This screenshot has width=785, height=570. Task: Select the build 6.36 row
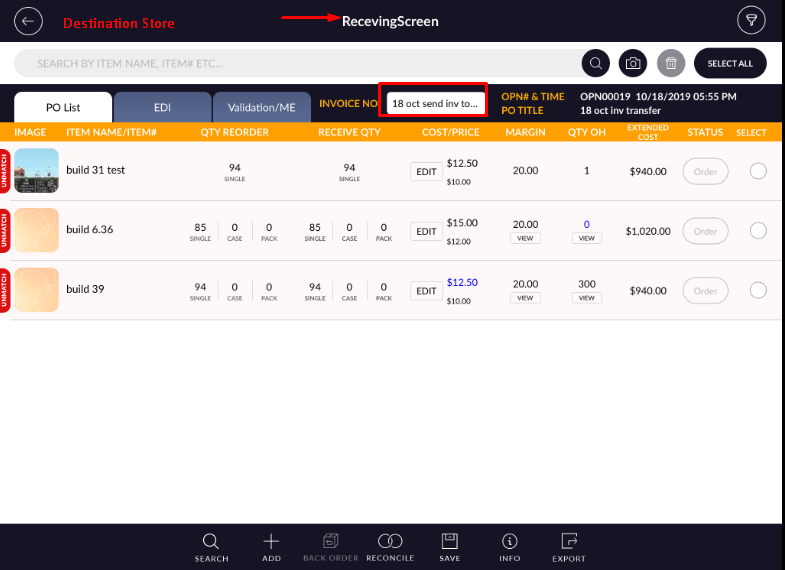click(758, 231)
